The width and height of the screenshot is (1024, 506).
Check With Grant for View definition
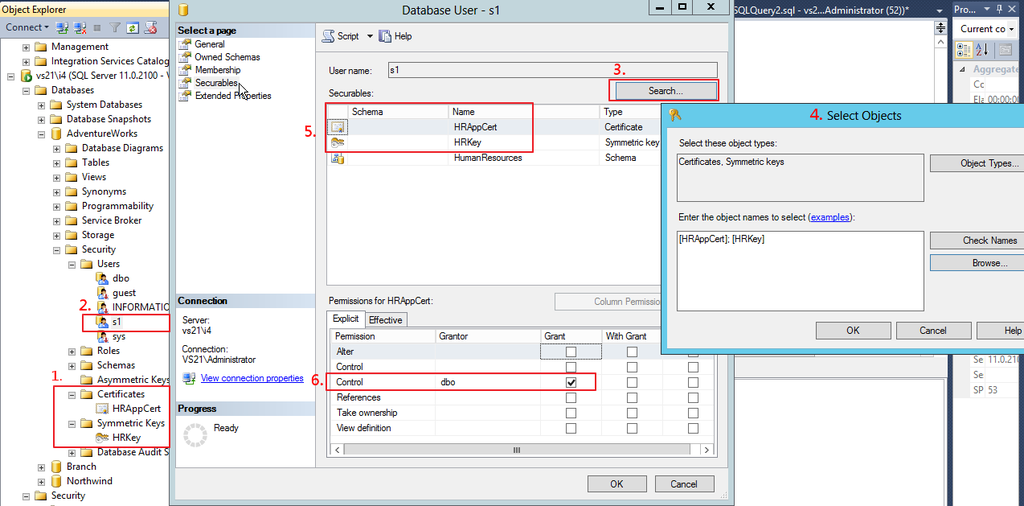point(632,428)
